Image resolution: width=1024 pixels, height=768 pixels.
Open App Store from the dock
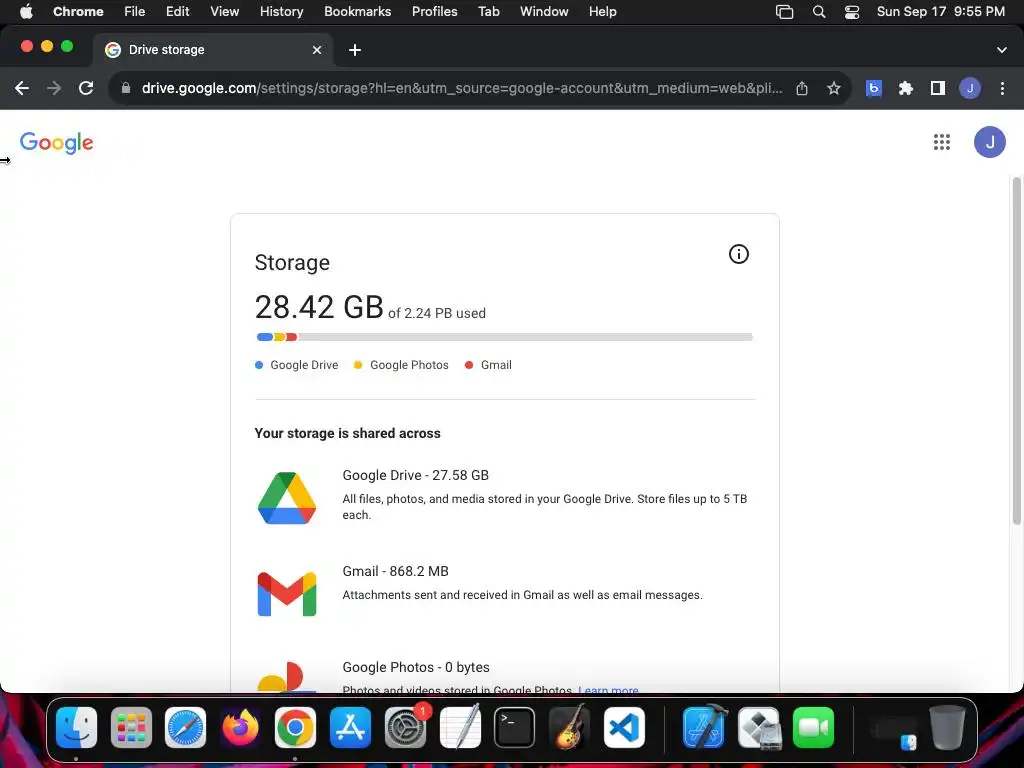click(350, 727)
